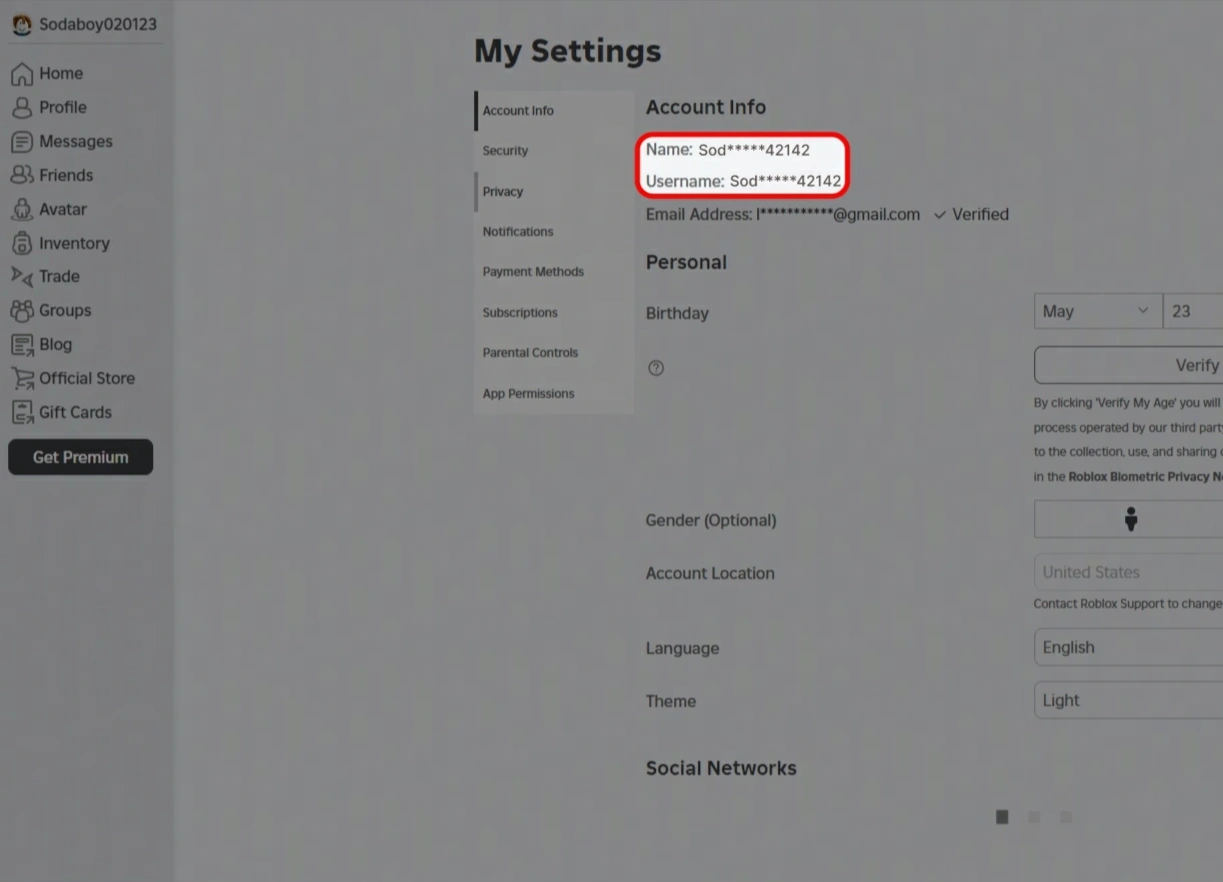Go to Parental Controls tab
The width and height of the screenshot is (1223, 882).
coord(530,353)
